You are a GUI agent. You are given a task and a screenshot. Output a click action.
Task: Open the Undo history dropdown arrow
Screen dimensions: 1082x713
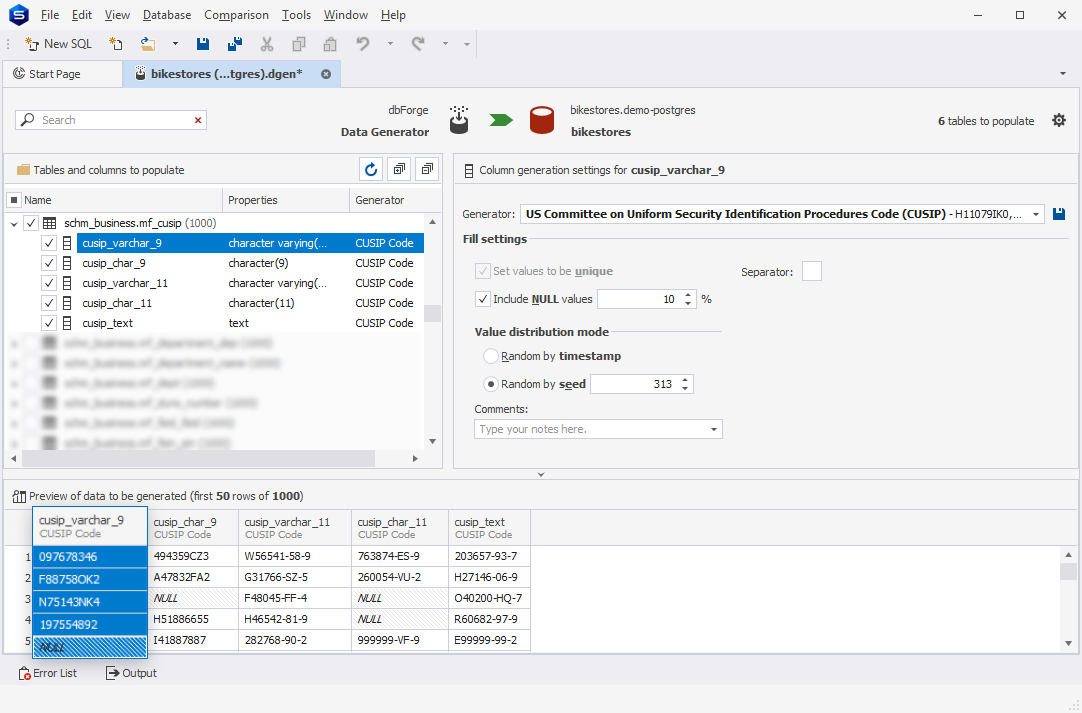(391, 43)
